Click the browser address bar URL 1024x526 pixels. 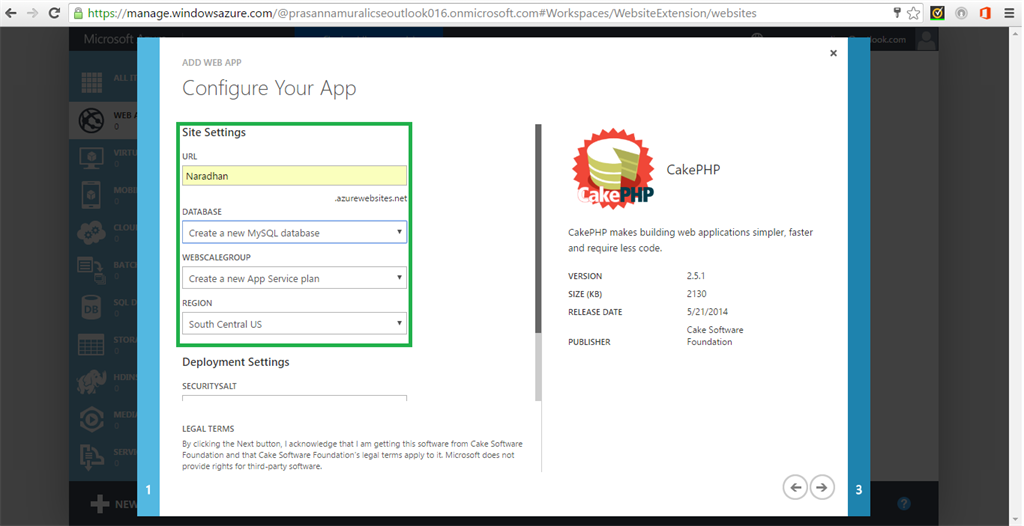click(x=422, y=13)
